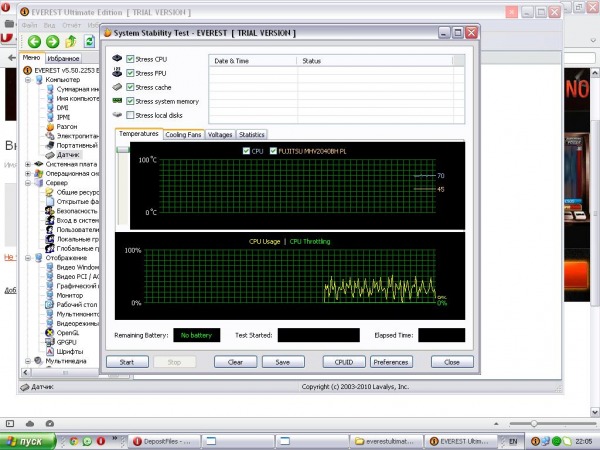Uncheck the Stress system memory checkbox
The width and height of the screenshot is (600, 450).
(130, 101)
